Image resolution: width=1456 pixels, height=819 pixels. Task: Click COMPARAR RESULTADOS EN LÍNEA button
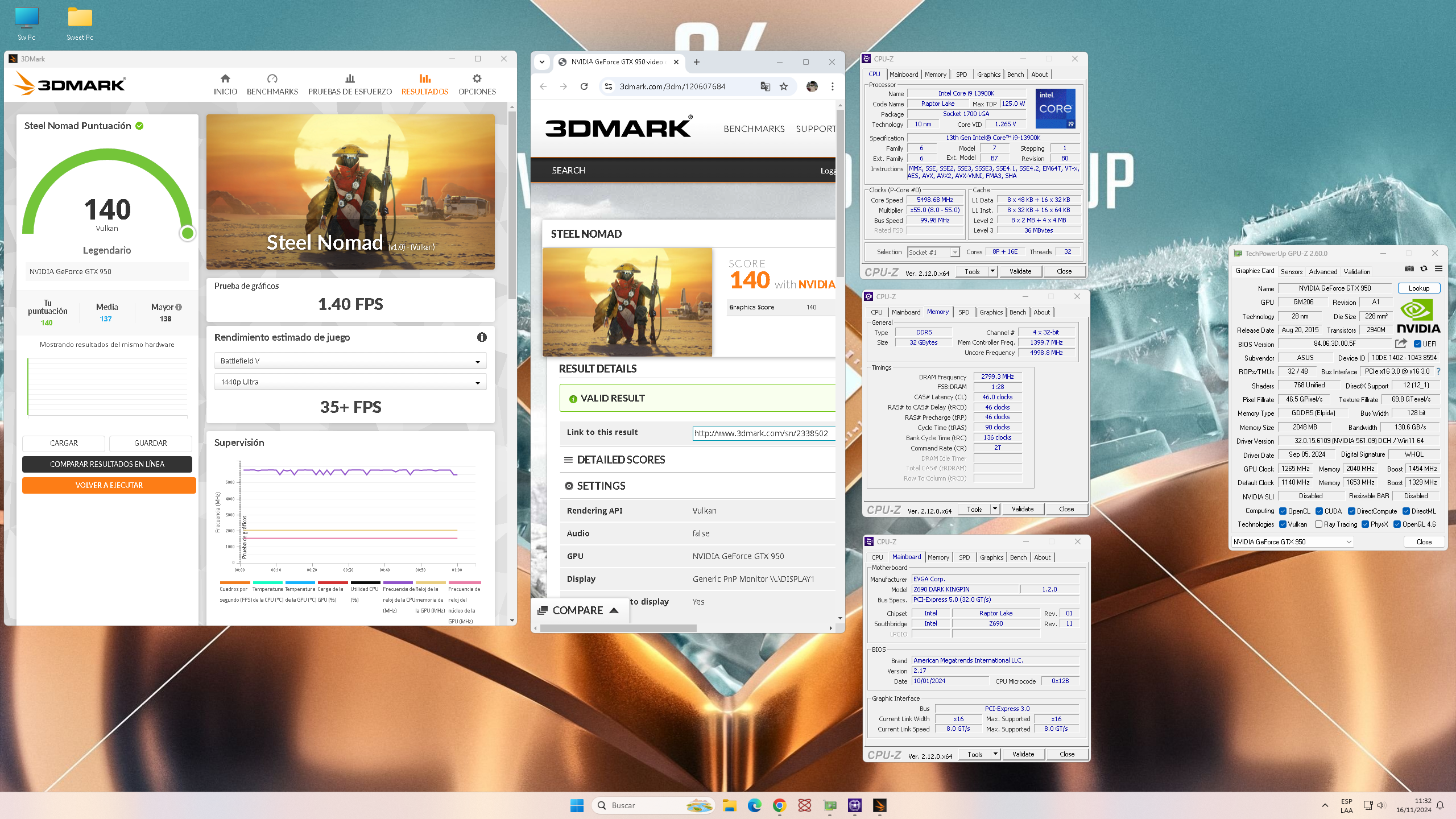[x=107, y=464]
